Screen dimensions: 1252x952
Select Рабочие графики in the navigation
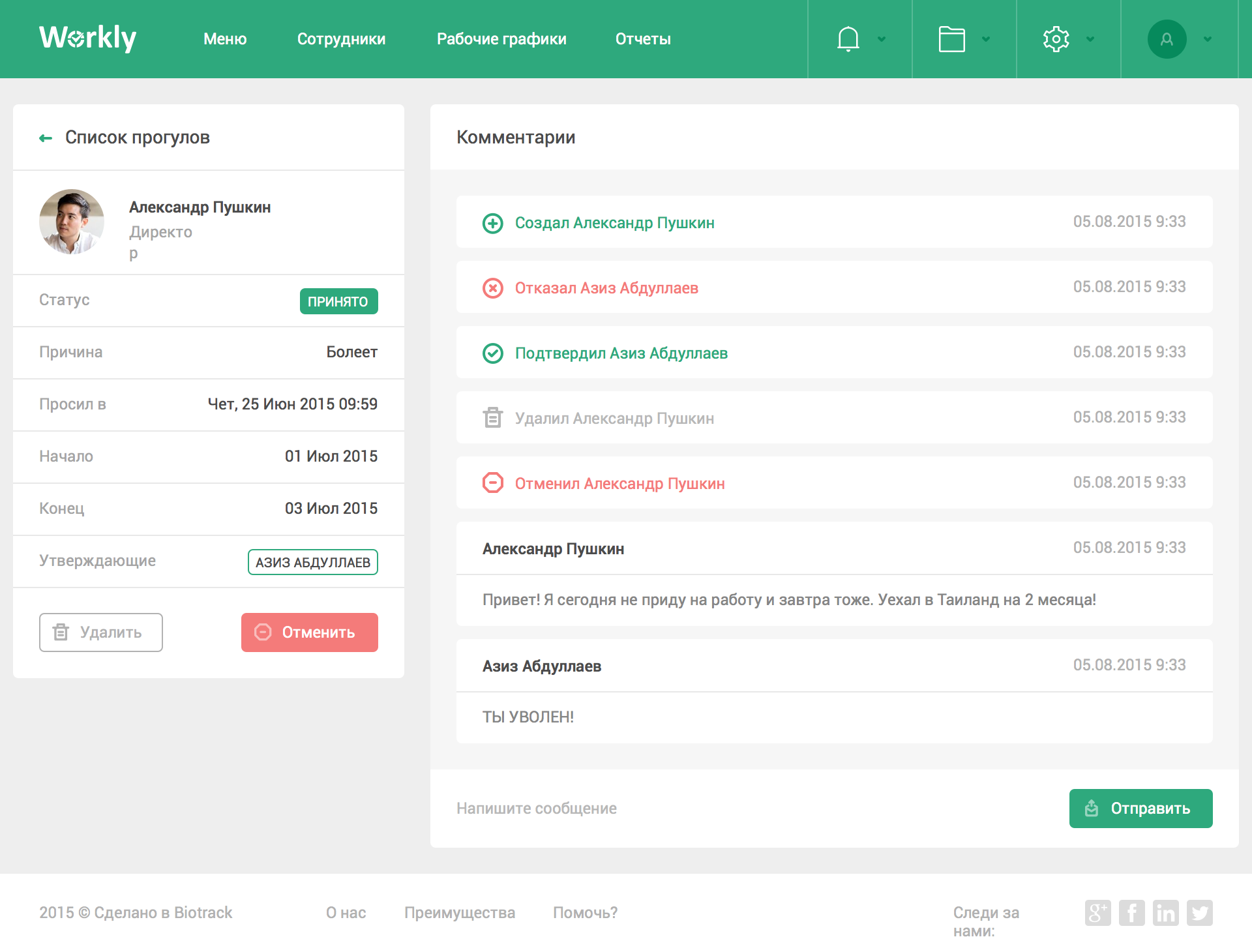tap(501, 38)
